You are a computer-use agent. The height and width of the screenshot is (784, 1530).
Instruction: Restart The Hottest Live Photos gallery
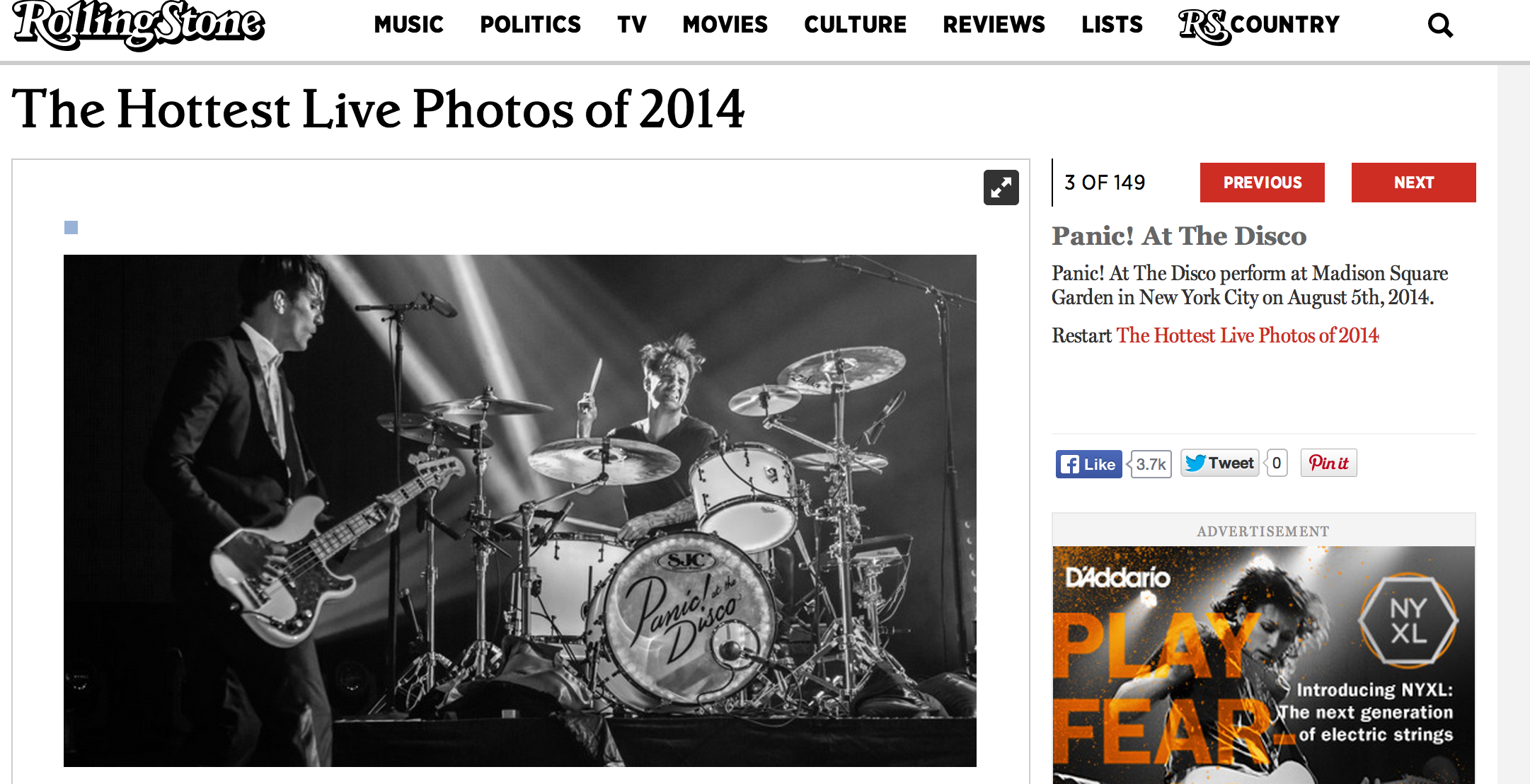(x=1247, y=335)
